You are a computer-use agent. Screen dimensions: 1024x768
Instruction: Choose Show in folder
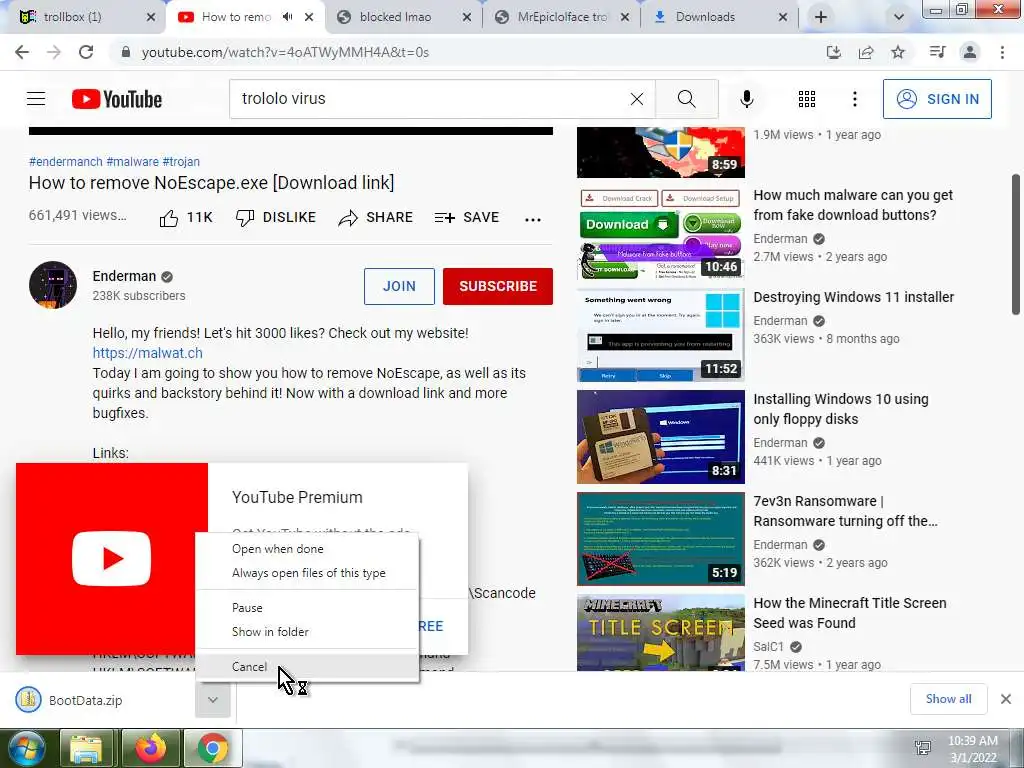click(307, 632)
